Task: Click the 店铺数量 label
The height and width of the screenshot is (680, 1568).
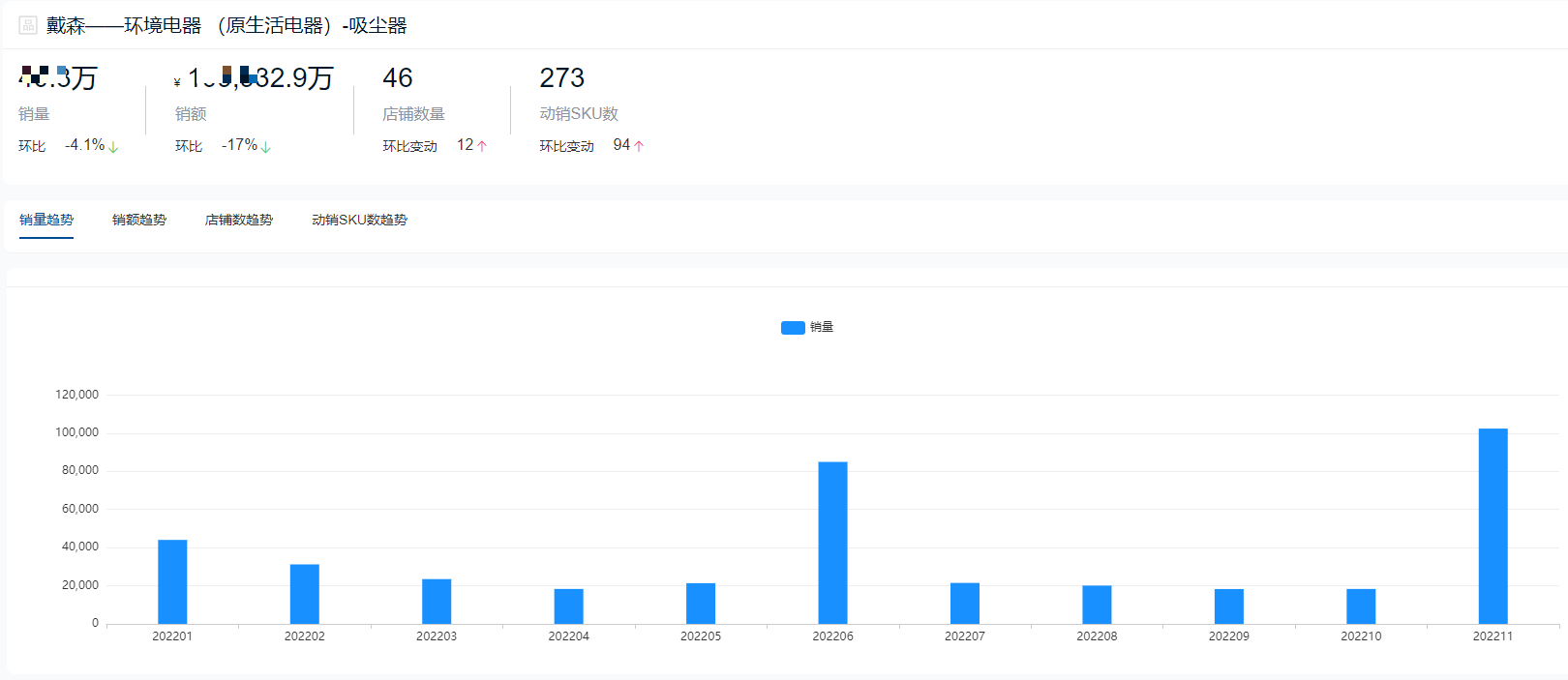Action: [413, 114]
